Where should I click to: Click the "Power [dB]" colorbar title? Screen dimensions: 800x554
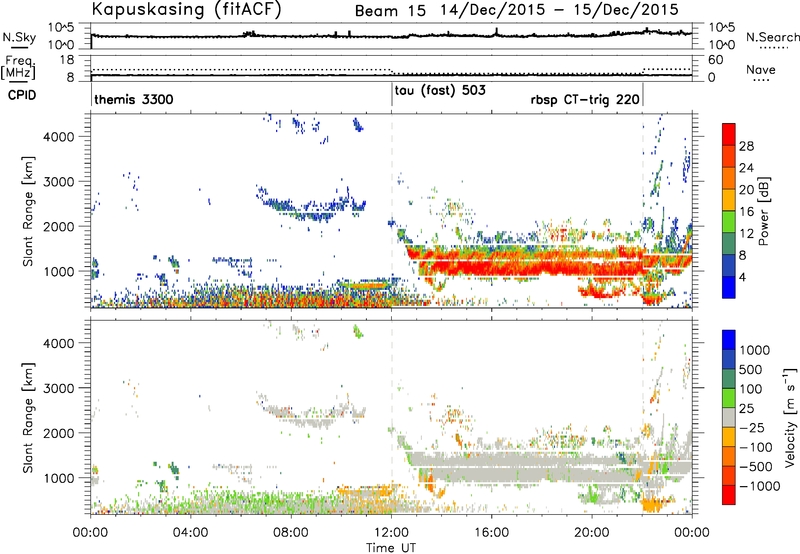click(764, 211)
